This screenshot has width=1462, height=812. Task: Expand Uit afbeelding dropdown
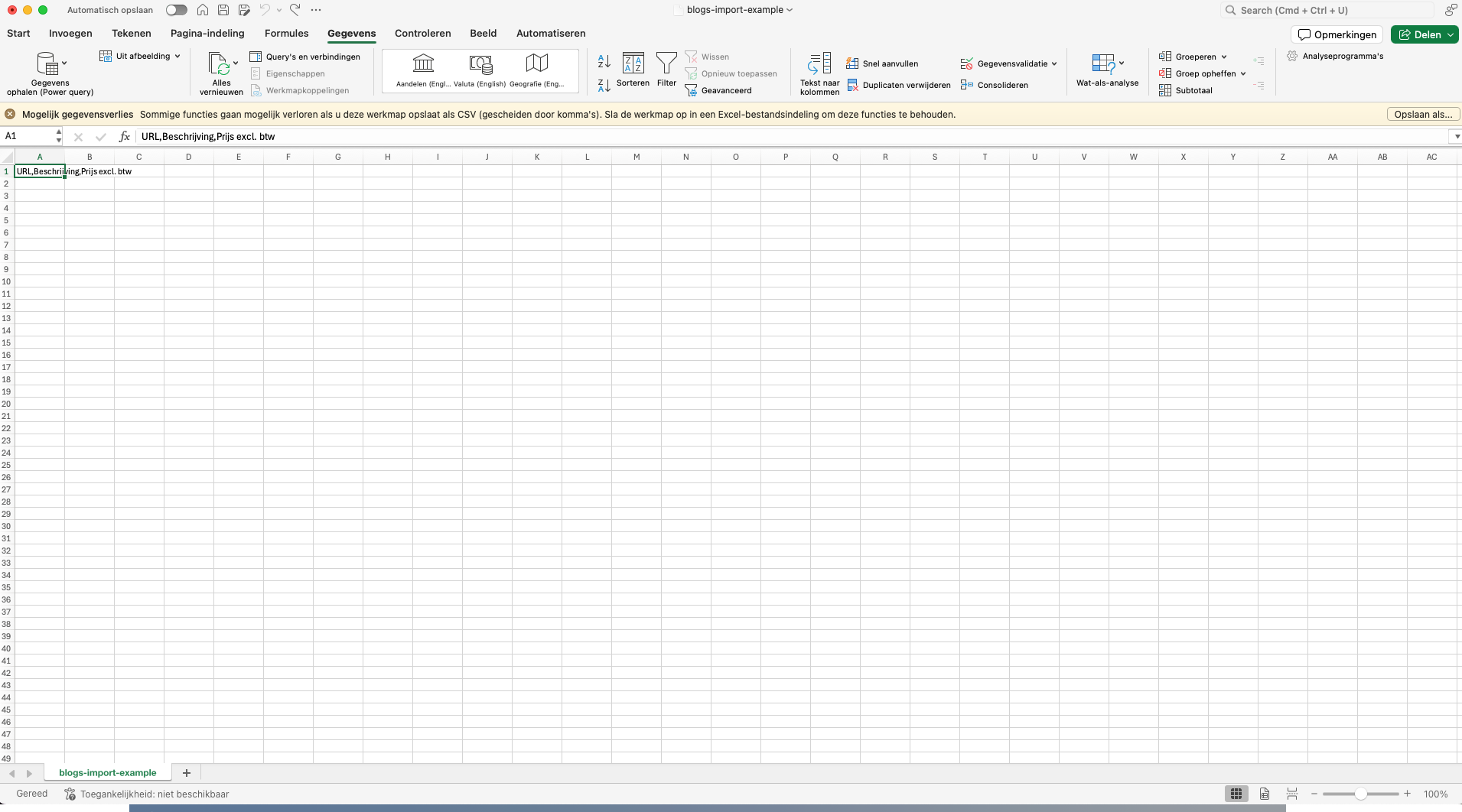click(177, 56)
